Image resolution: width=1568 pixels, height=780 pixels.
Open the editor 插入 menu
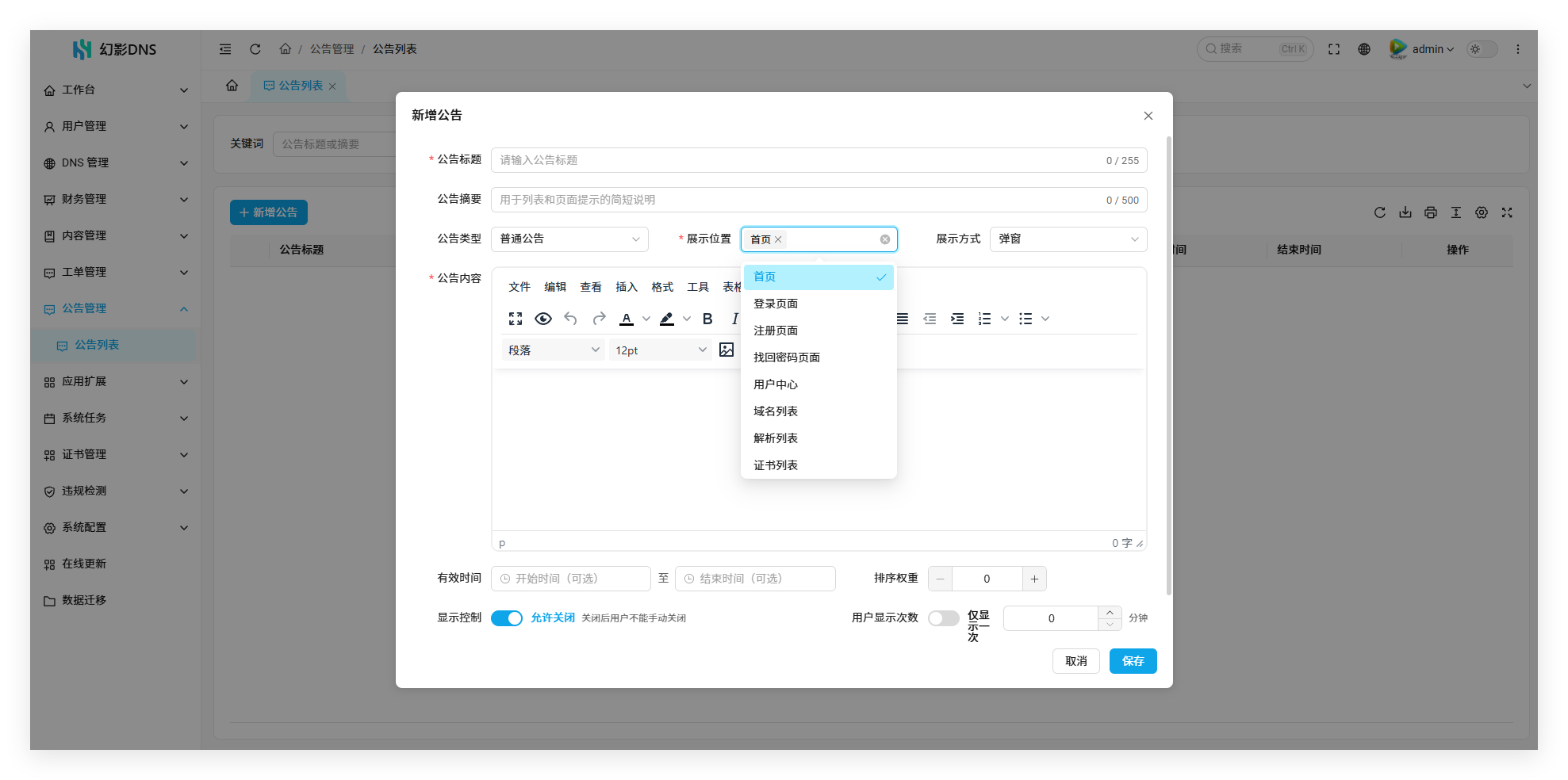tap(627, 287)
